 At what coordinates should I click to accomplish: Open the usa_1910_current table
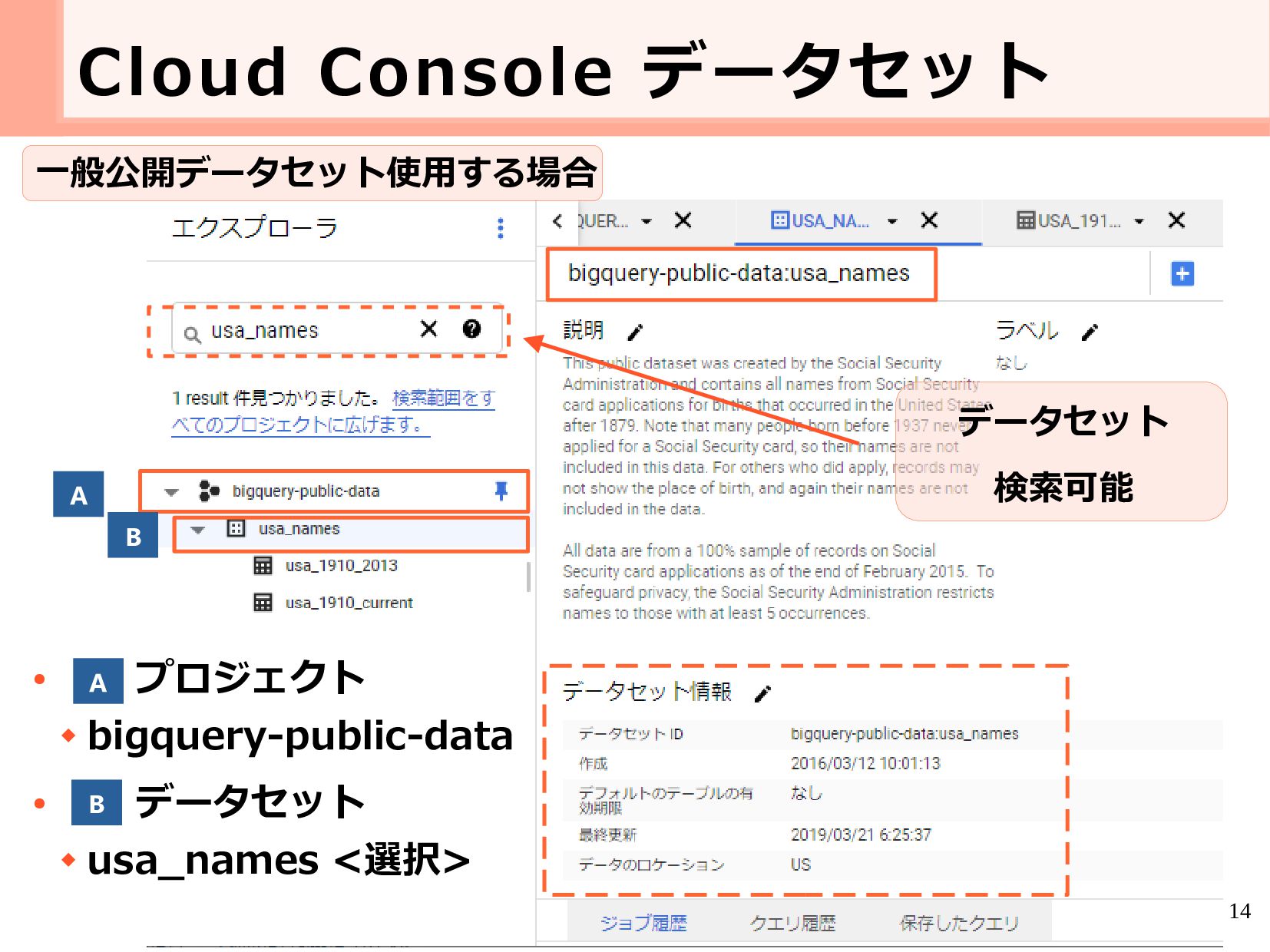click(349, 603)
